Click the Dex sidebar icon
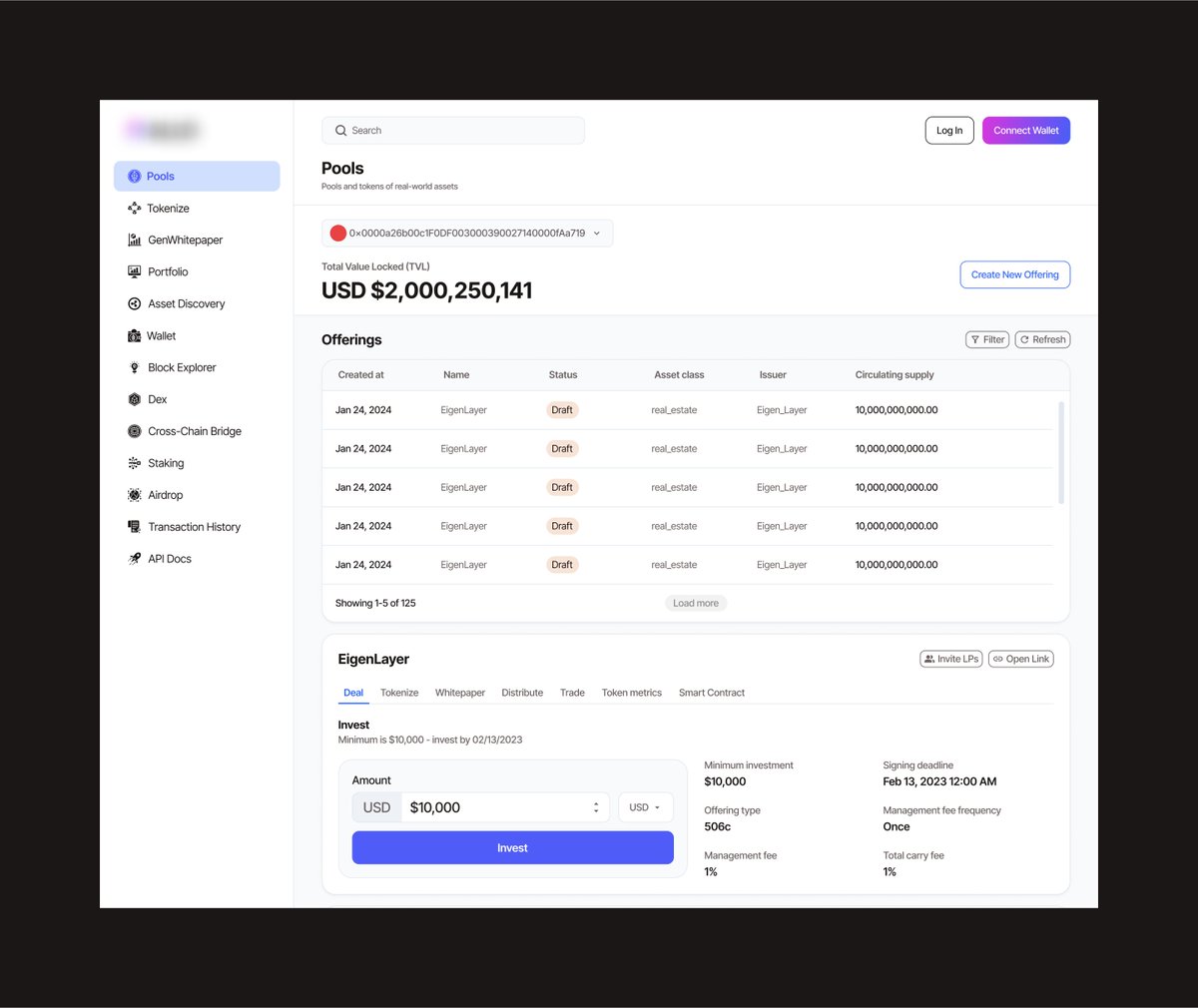The width and height of the screenshot is (1198, 1008). [x=134, y=399]
